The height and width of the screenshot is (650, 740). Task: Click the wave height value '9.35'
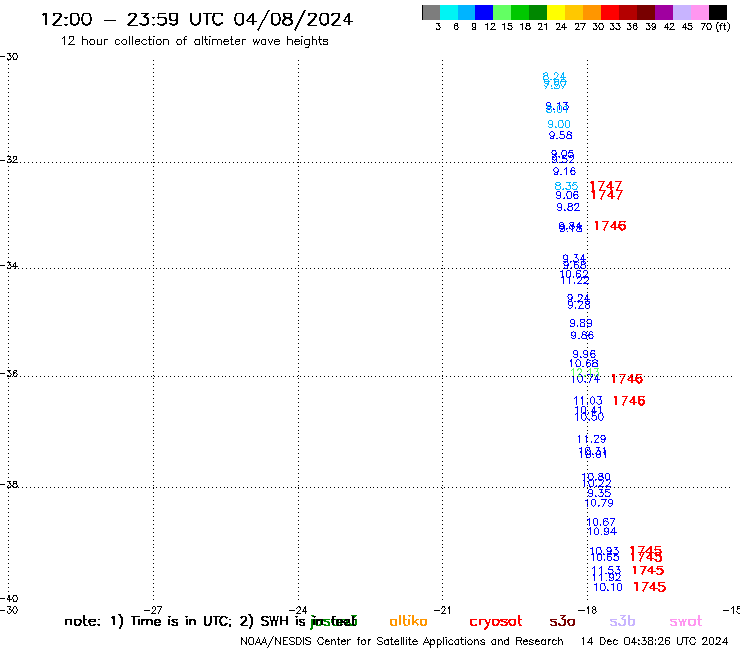(599, 493)
